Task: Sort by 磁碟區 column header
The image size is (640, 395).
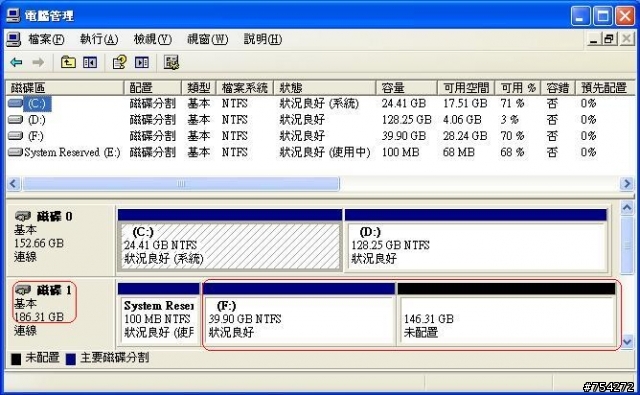Action: tap(65, 88)
